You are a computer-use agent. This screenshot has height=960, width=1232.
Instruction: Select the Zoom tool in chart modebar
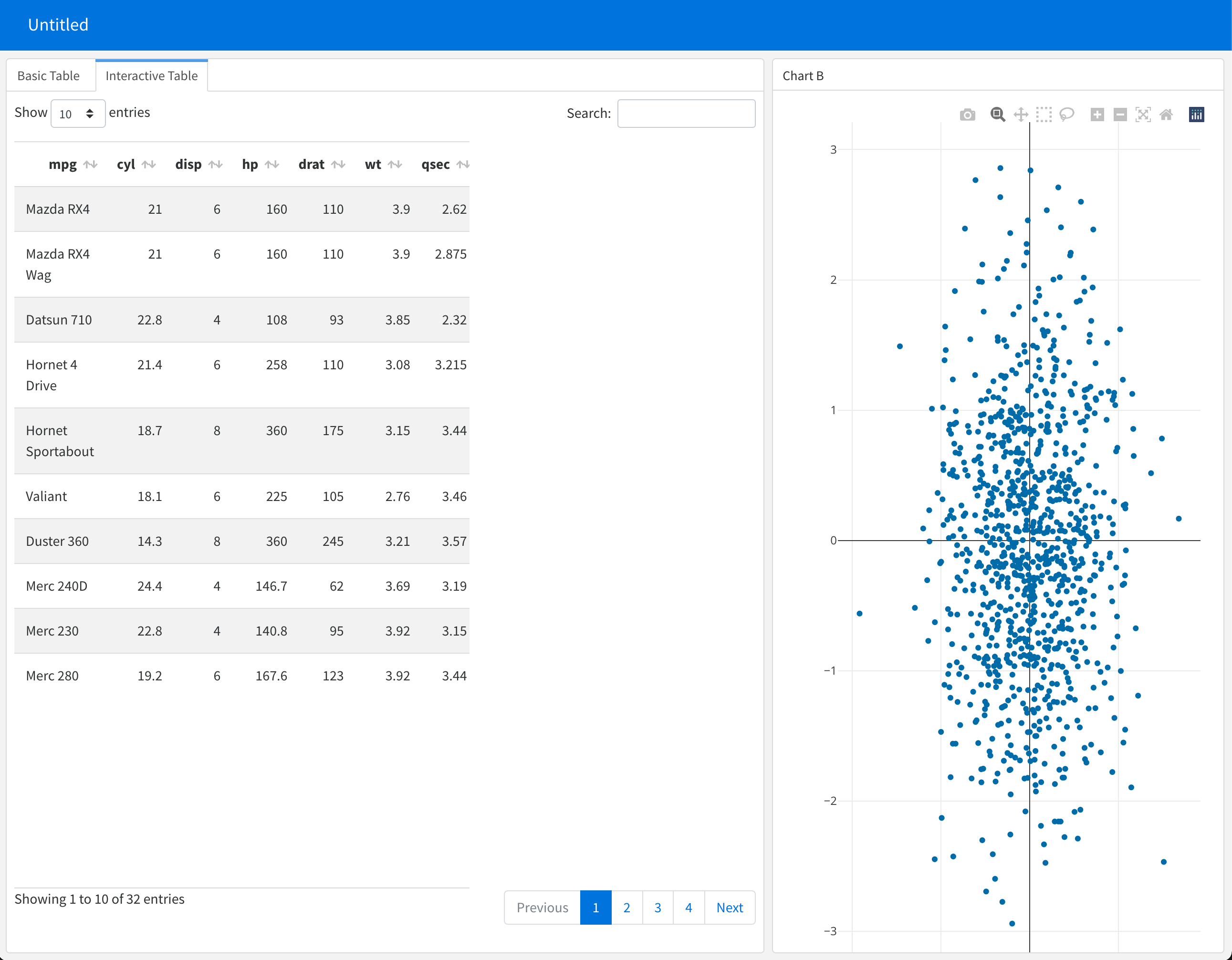click(997, 115)
